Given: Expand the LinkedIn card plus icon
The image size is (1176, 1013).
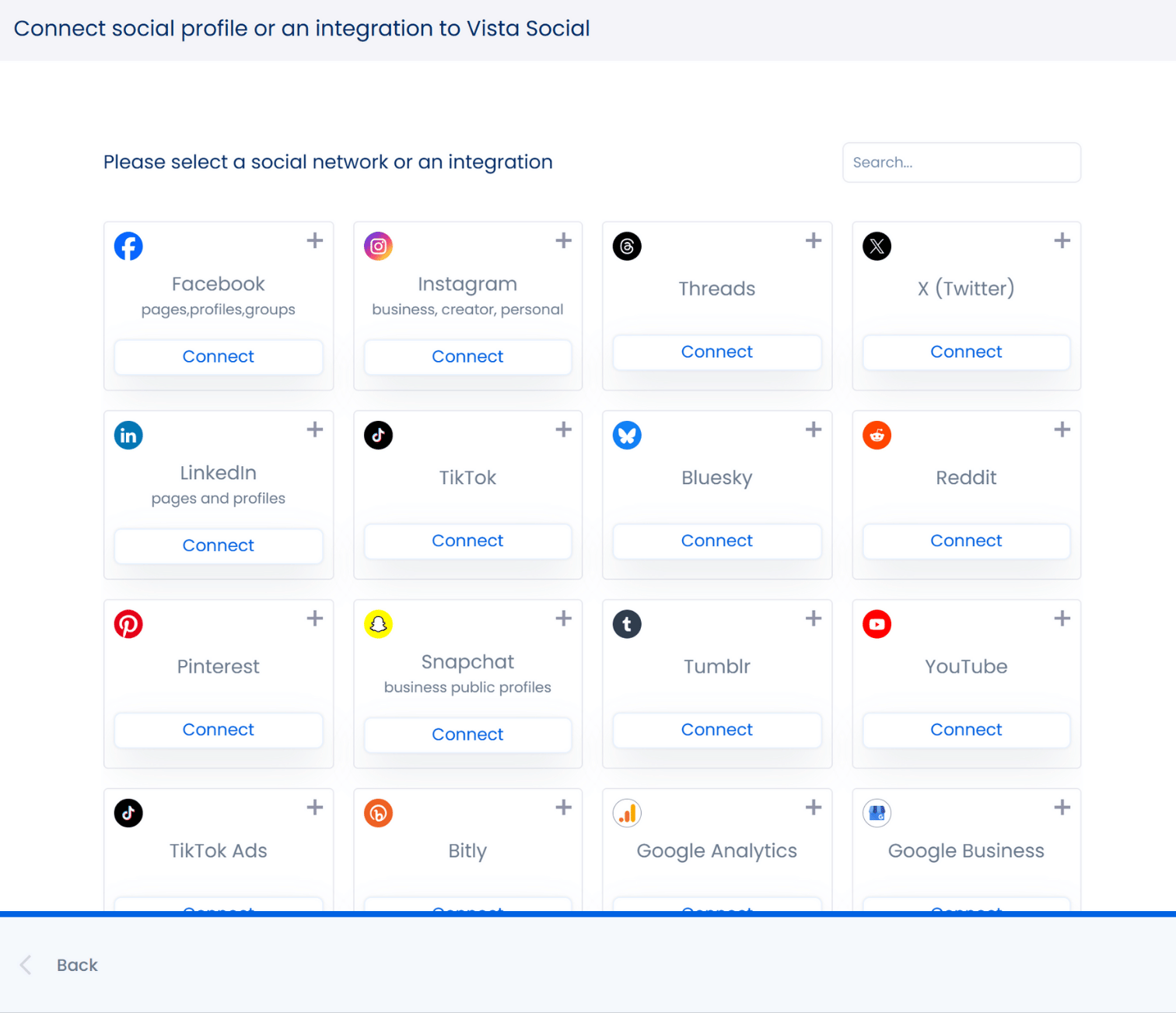Looking at the screenshot, I should [x=314, y=429].
